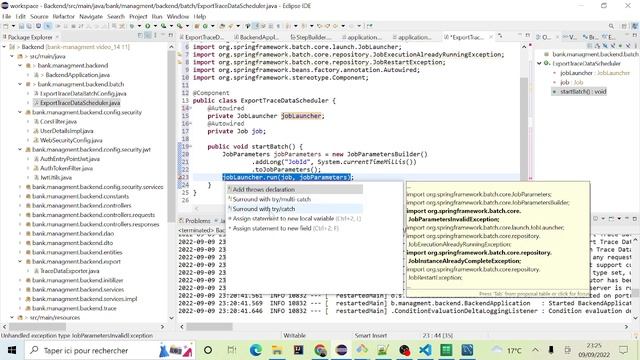The height and width of the screenshot is (360, 640).
Task: Click the New file toolbar icon
Action: (6, 26)
